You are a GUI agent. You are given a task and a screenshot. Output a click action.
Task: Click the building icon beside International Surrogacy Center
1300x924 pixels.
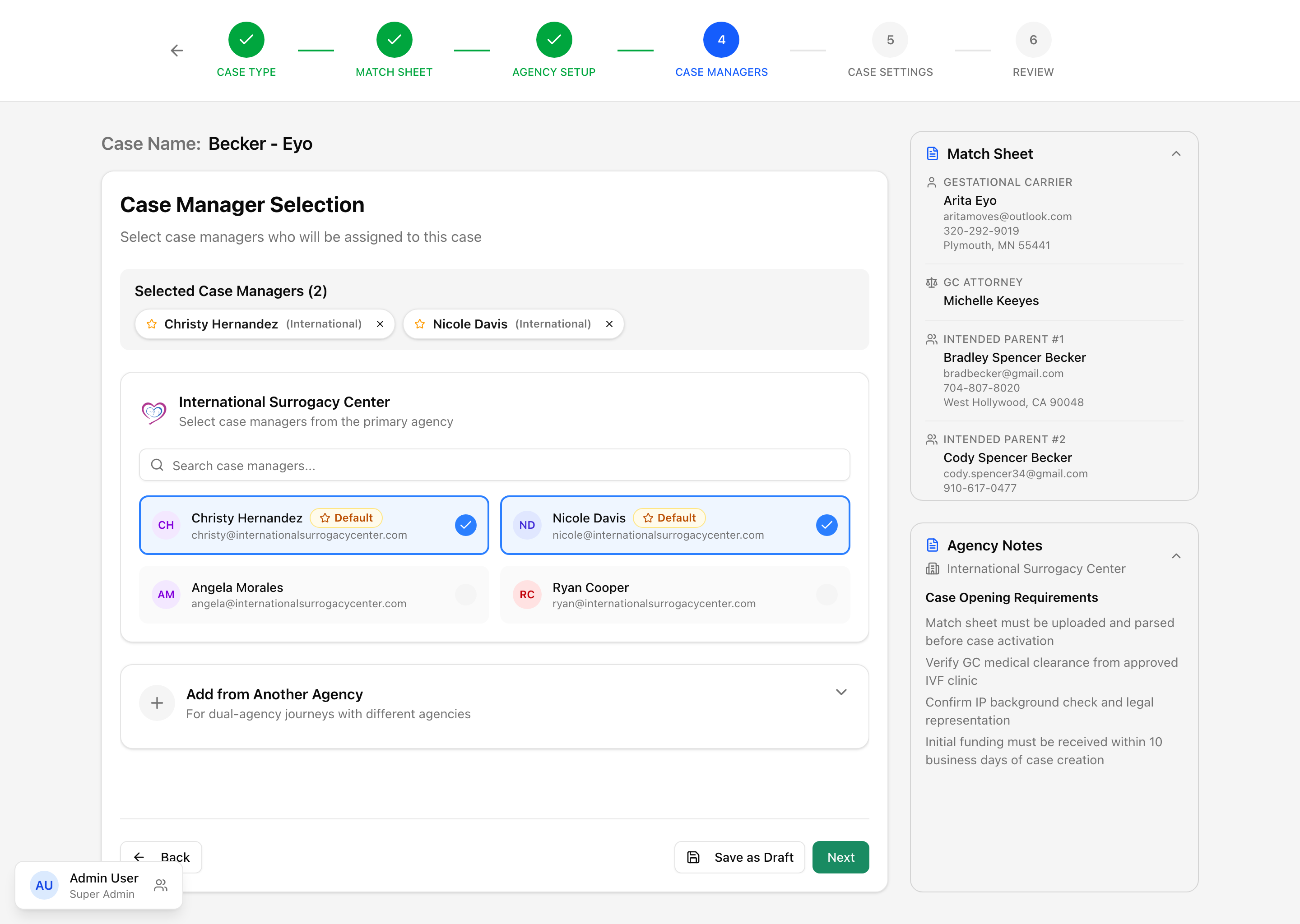(932, 568)
